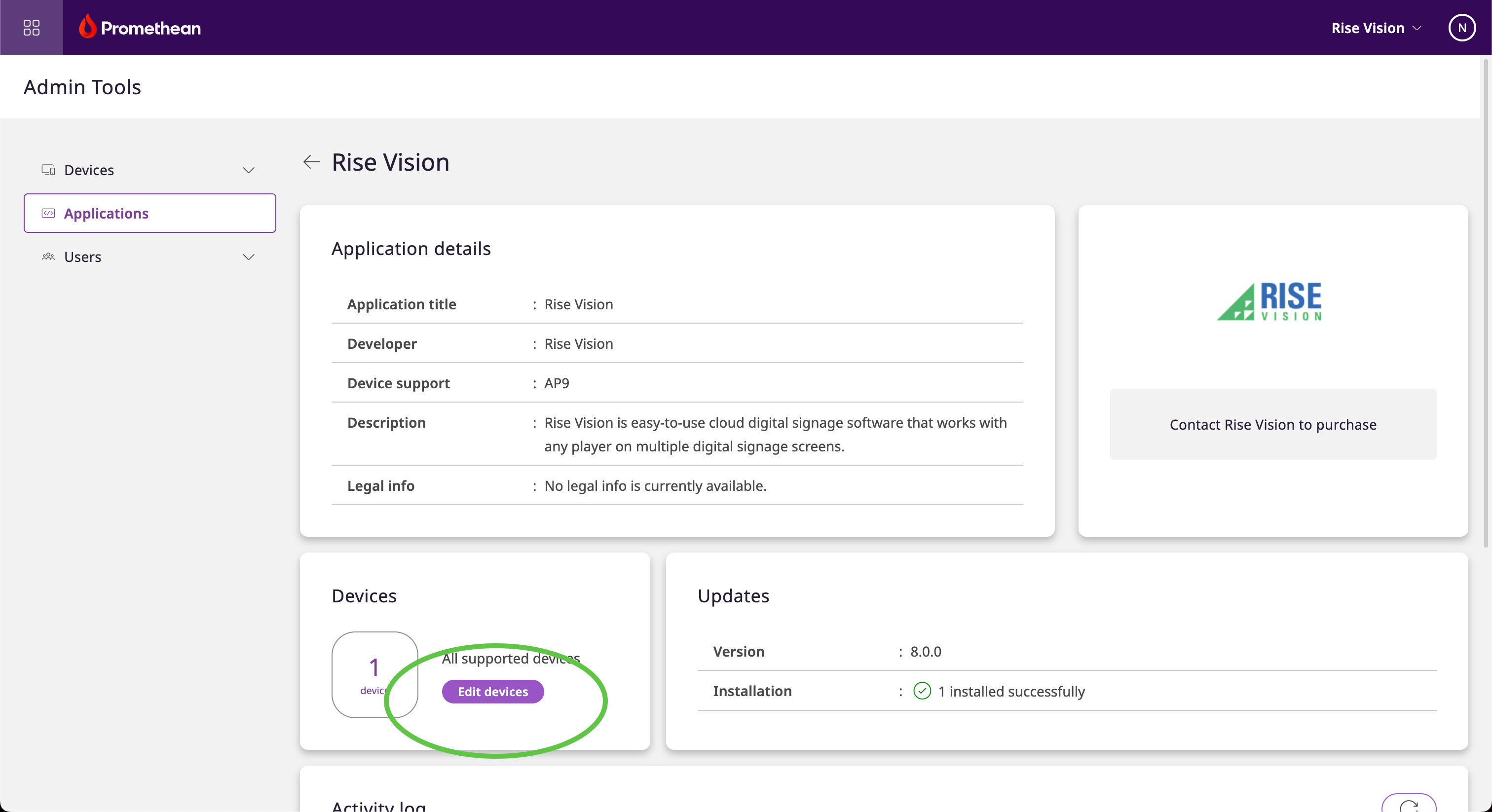Click the Description text paragraph

(x=775, y=435)
